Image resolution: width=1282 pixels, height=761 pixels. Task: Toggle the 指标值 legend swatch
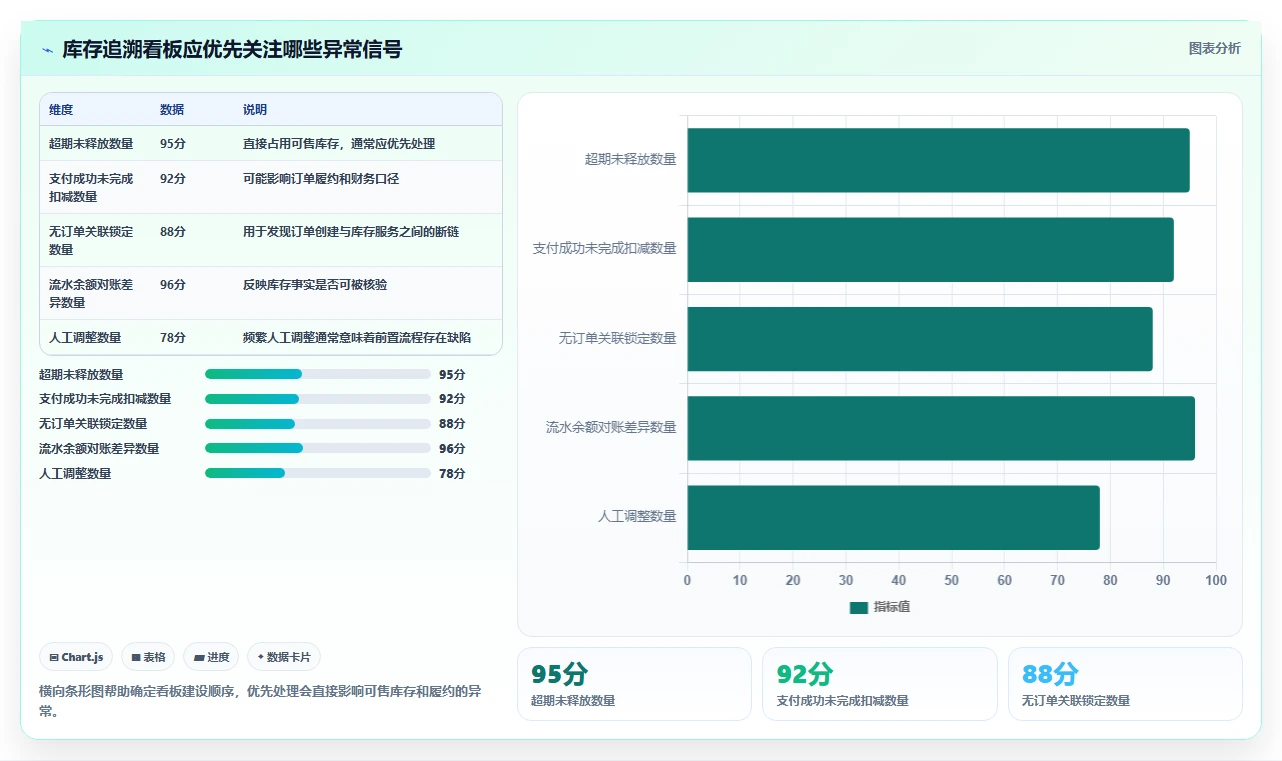point(859,607)
